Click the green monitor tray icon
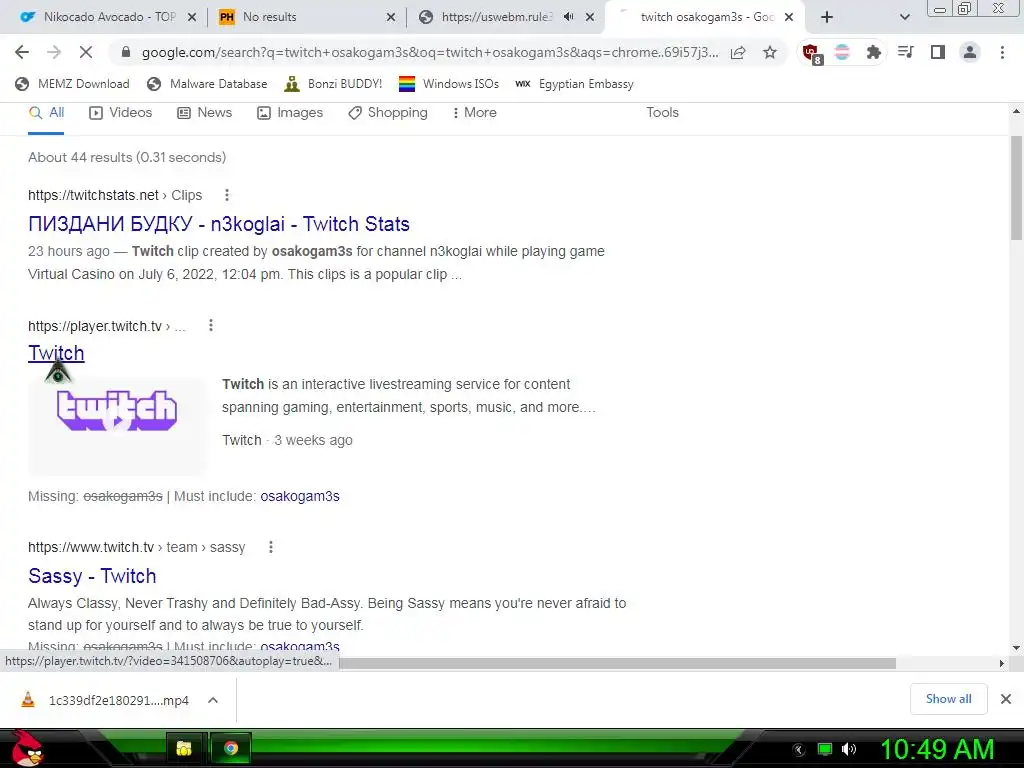 coord(825,749)
